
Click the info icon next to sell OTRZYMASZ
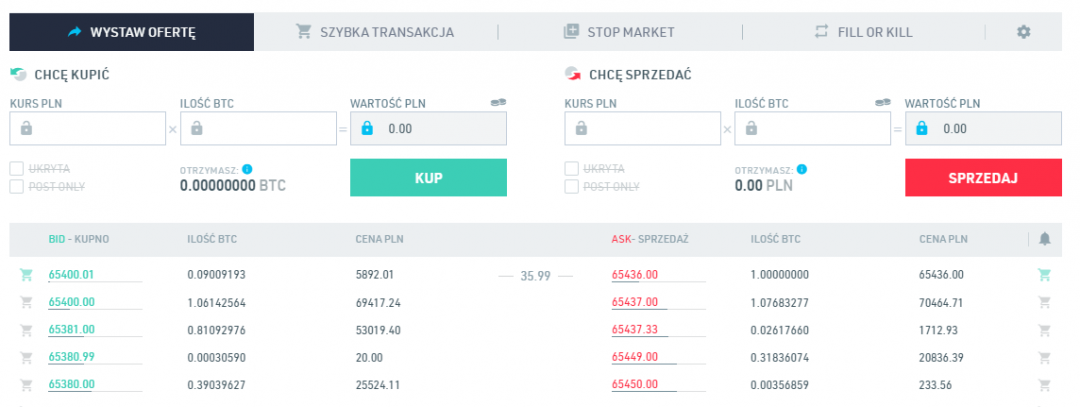click(x=802, y=170)
